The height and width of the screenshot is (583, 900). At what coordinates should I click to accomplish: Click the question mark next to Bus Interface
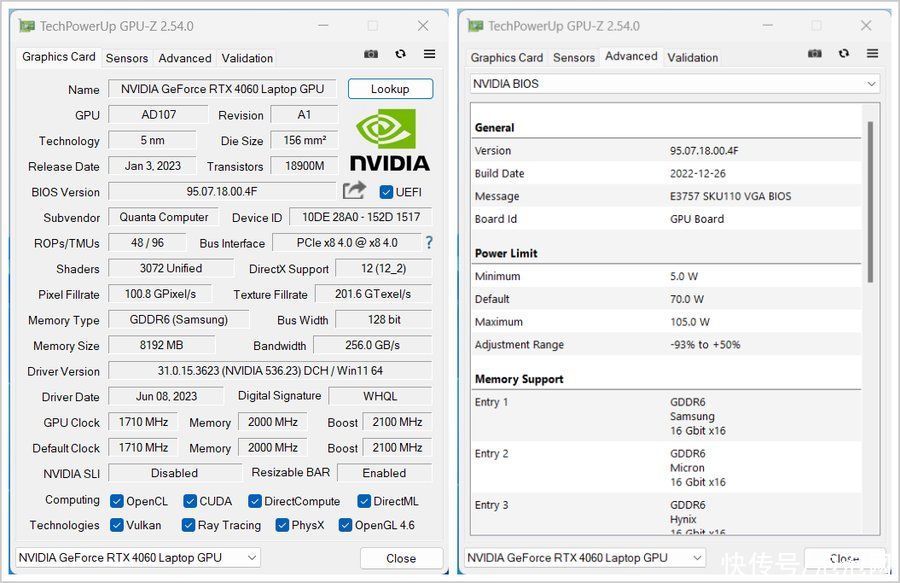coord(429,243)
